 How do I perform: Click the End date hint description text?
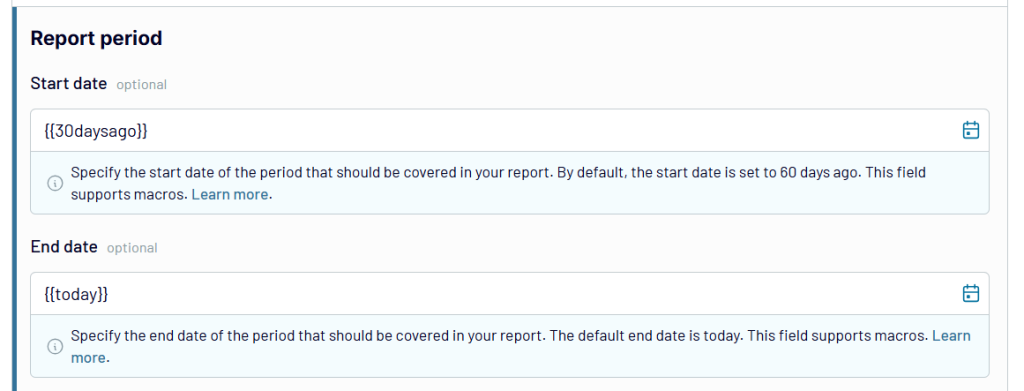click(520, 347)
